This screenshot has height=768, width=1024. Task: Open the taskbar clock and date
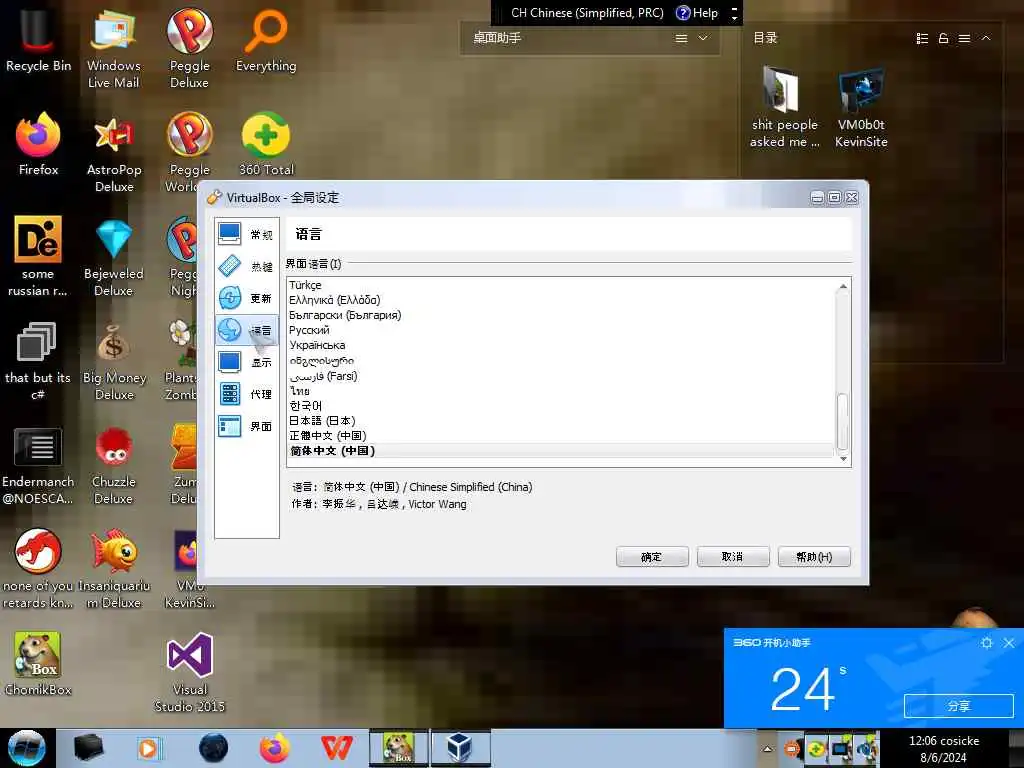tap(944, 749)
